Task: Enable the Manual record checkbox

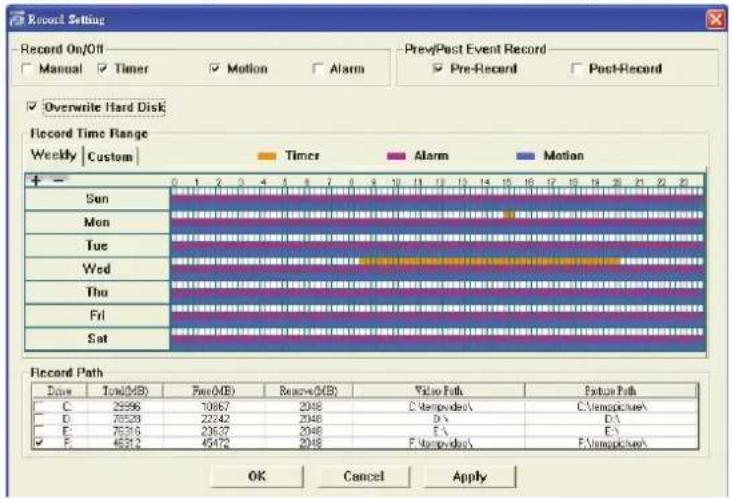Action: tap(28, 69)
